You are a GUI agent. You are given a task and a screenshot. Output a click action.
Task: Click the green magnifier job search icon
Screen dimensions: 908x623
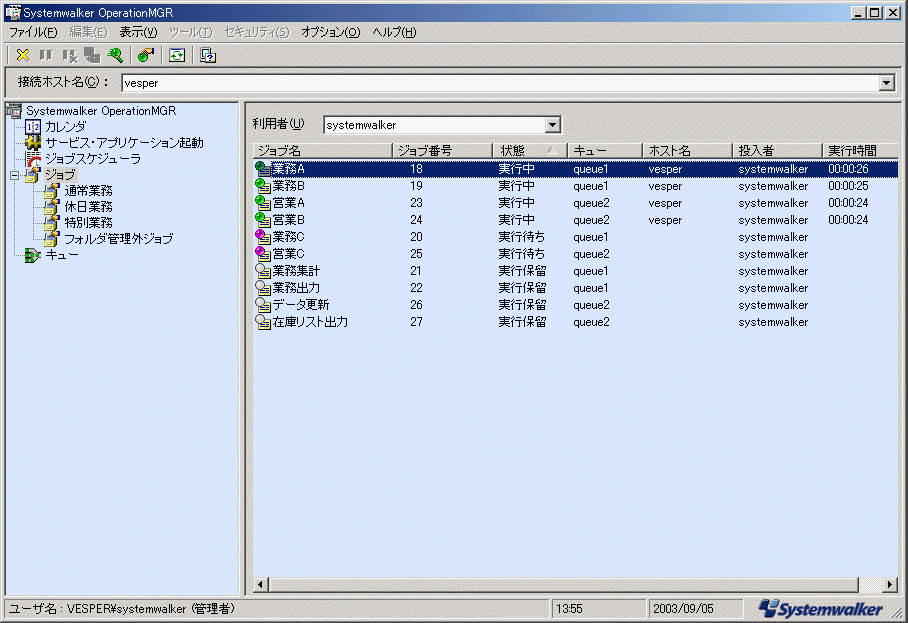pos(115,55)
